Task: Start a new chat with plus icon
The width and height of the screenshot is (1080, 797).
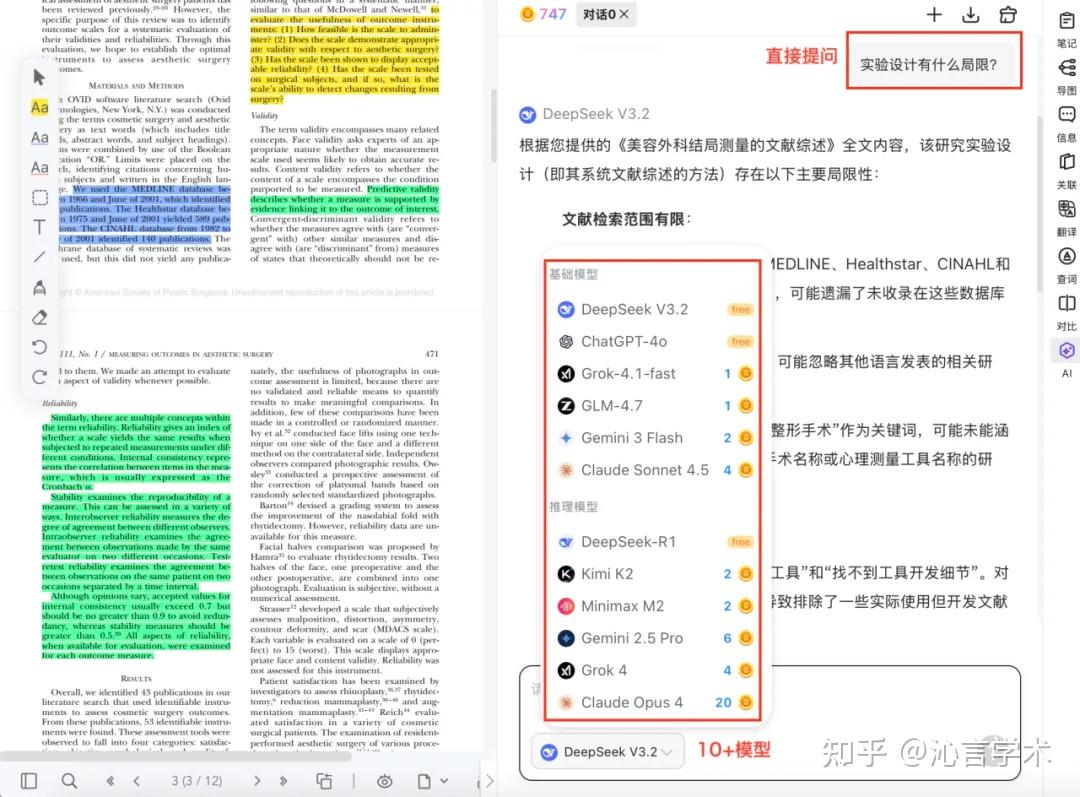Action: [x=934, y=14]
